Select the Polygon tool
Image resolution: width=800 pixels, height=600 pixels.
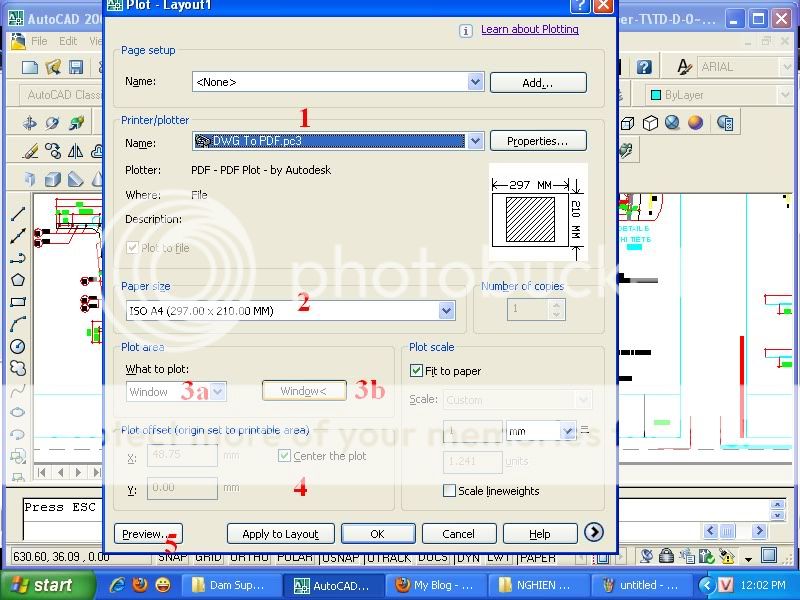(x=18, y=280)
